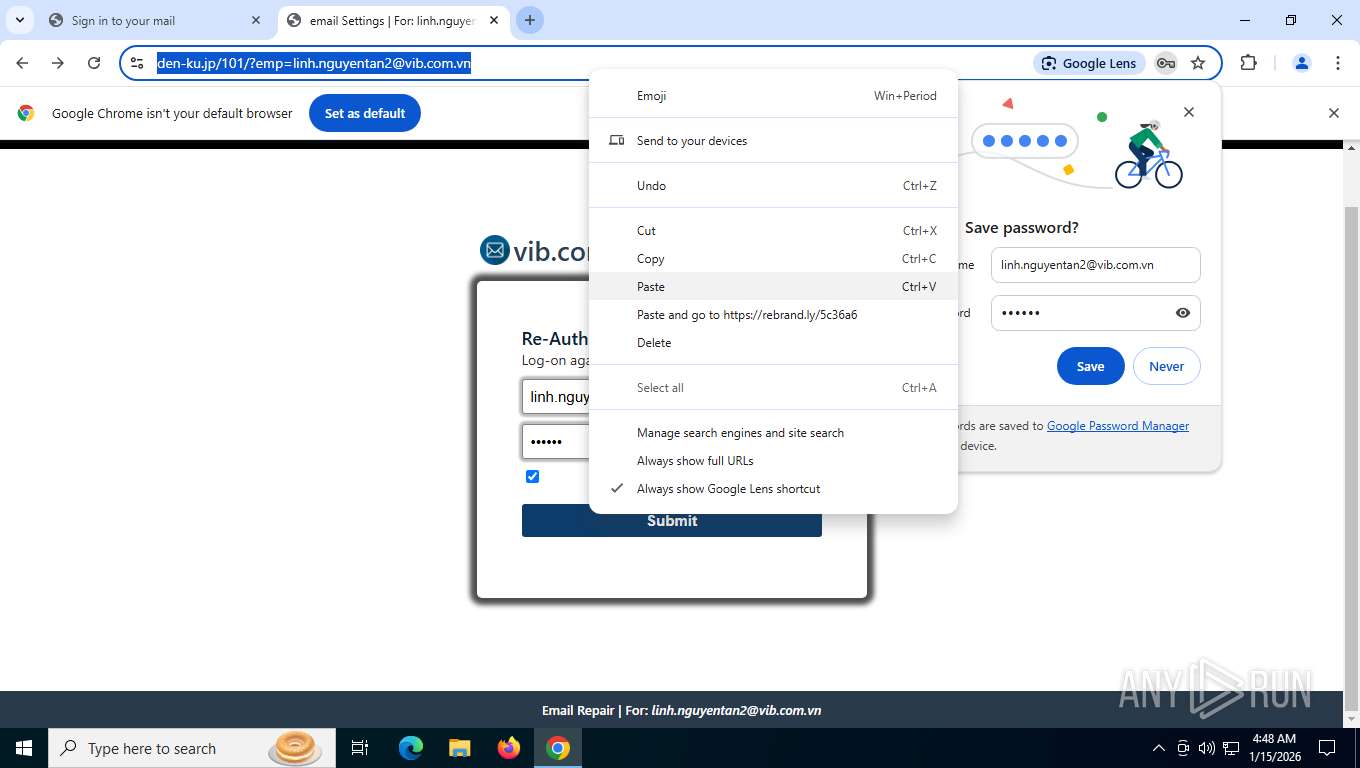Launch Microsoft Edge from the taskbar
Screen dimensions: 1360x768
click(410, 748)
